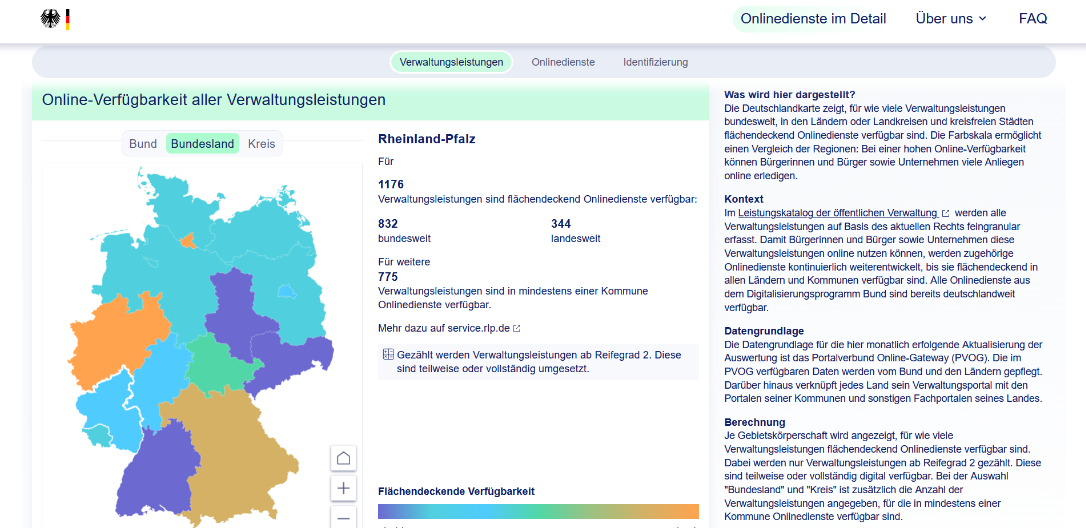Click external link icon beside service.rlp.de
This screenshot has width=1086, height=528.
[517, 328]
